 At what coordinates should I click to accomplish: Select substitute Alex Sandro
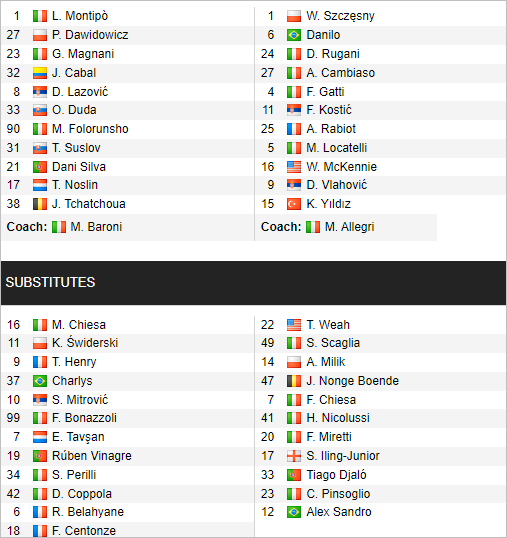(339, 512)
